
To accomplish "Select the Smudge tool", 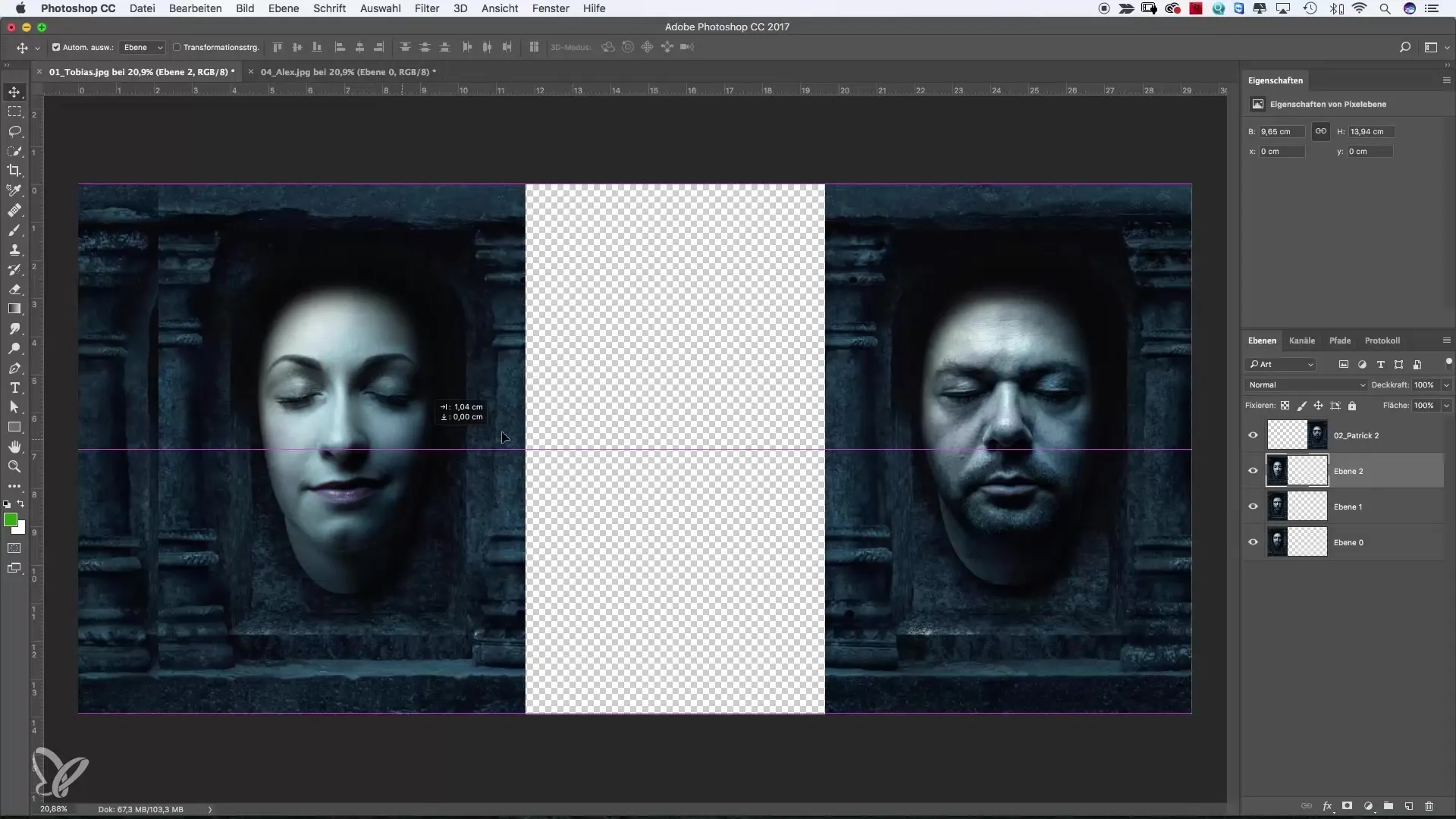I will click(14, 328).
